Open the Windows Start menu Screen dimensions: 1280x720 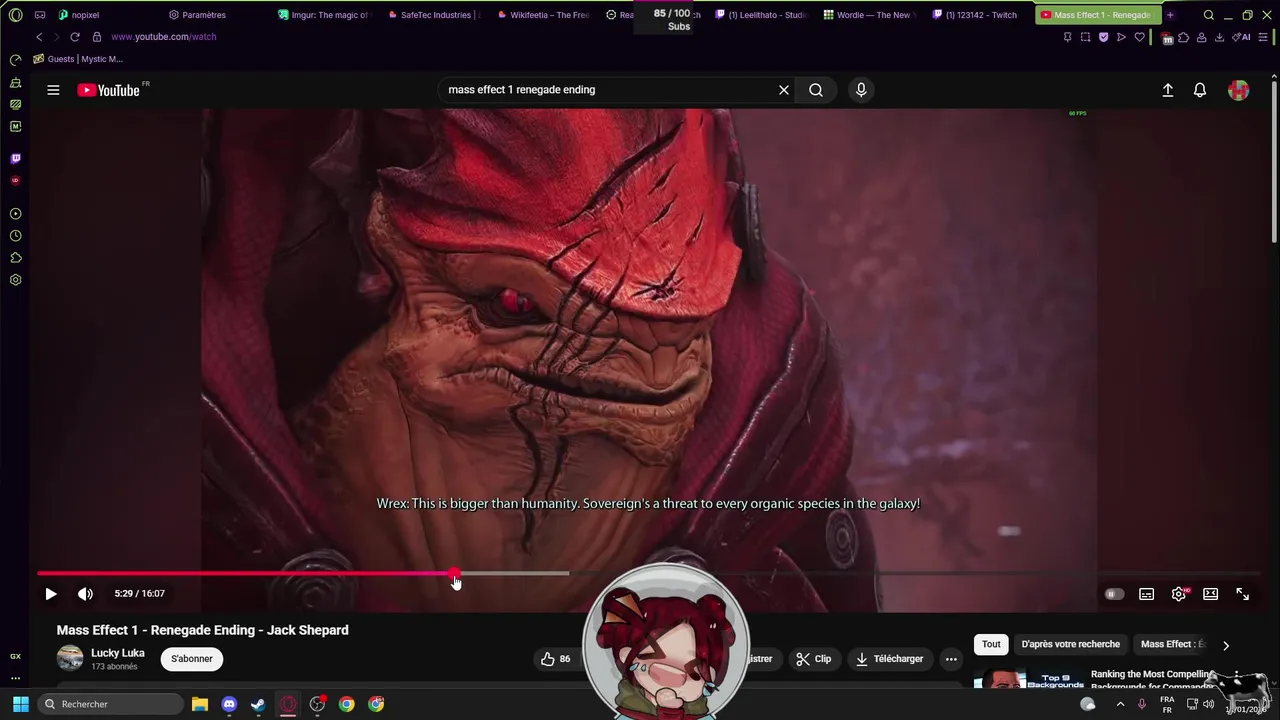20,704
